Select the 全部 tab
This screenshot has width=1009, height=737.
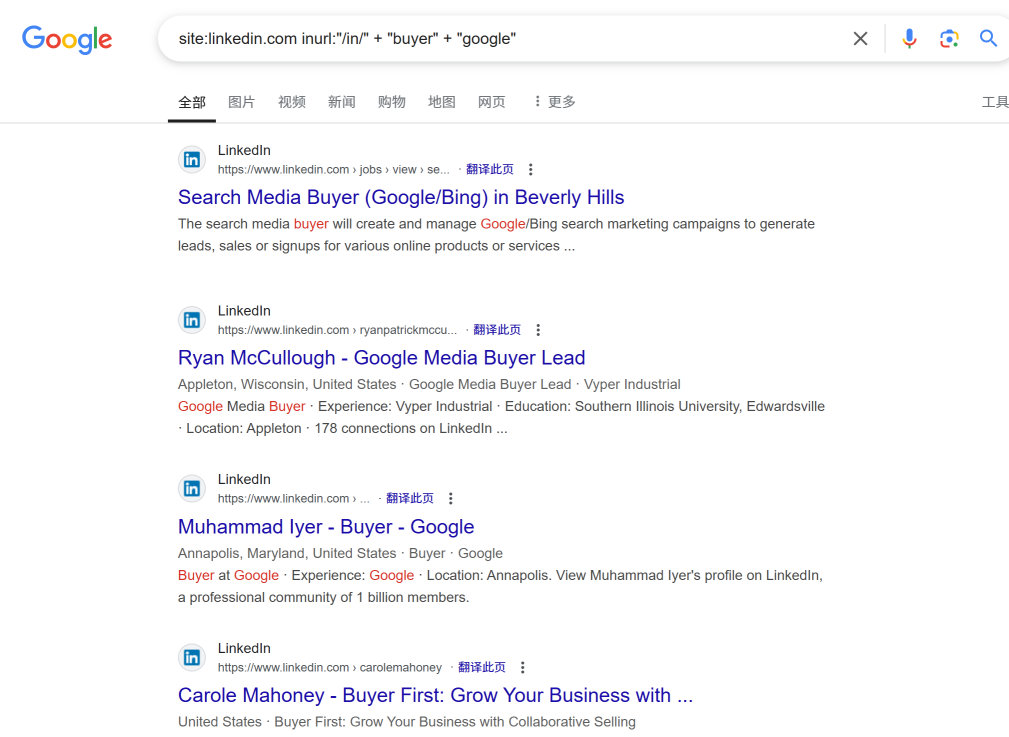pyautogui.click(x=192, y=102)
